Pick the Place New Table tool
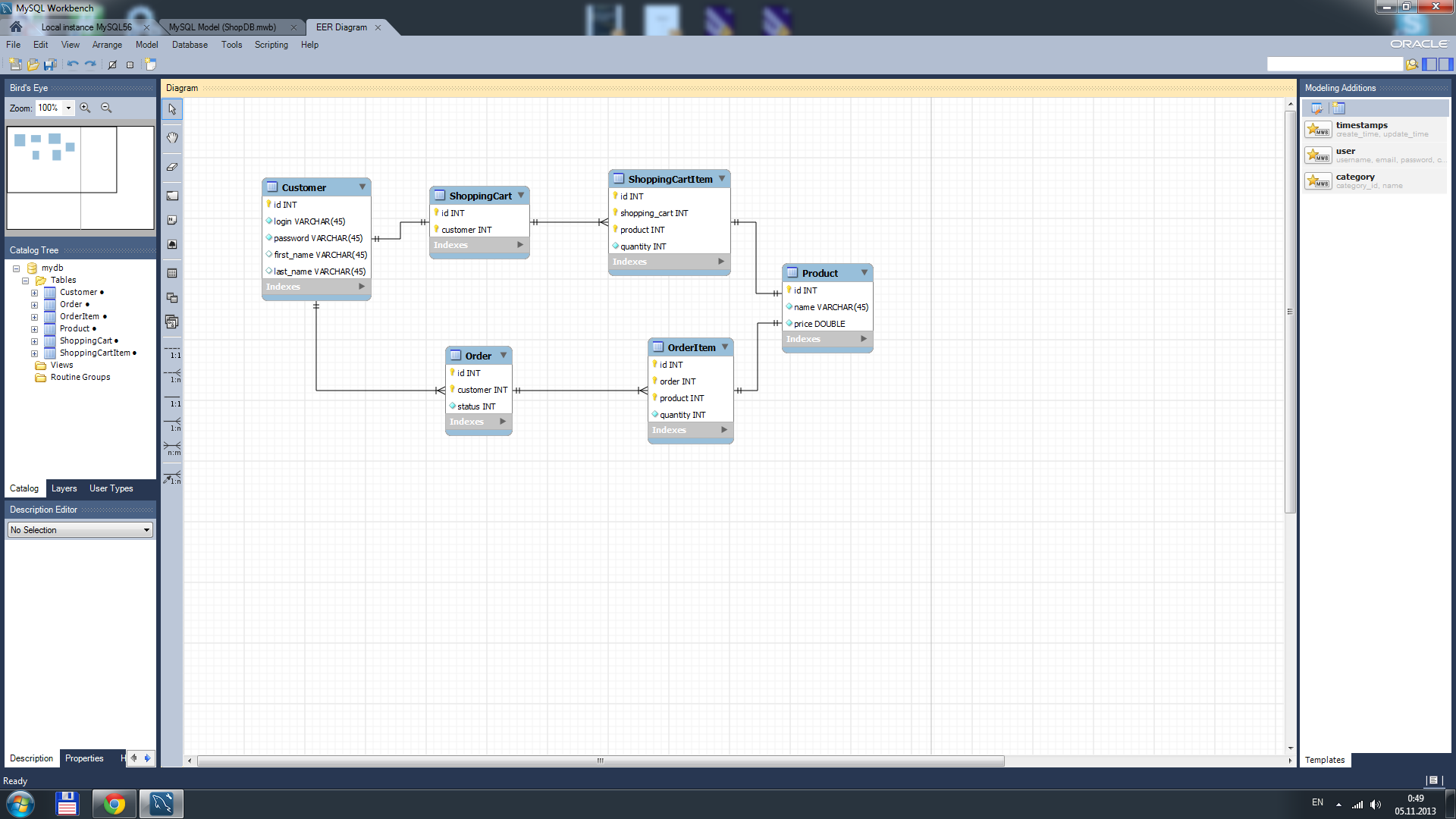 [172, 273]
